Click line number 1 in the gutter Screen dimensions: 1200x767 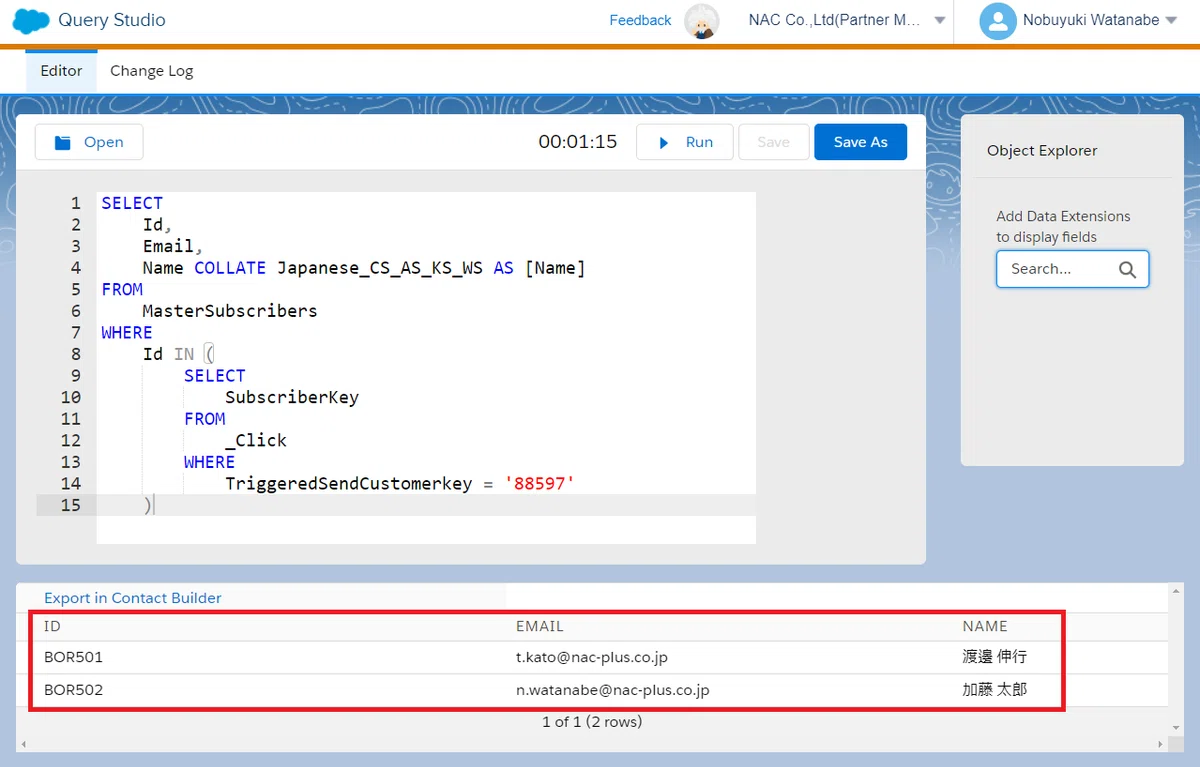[x=75, y=203]
